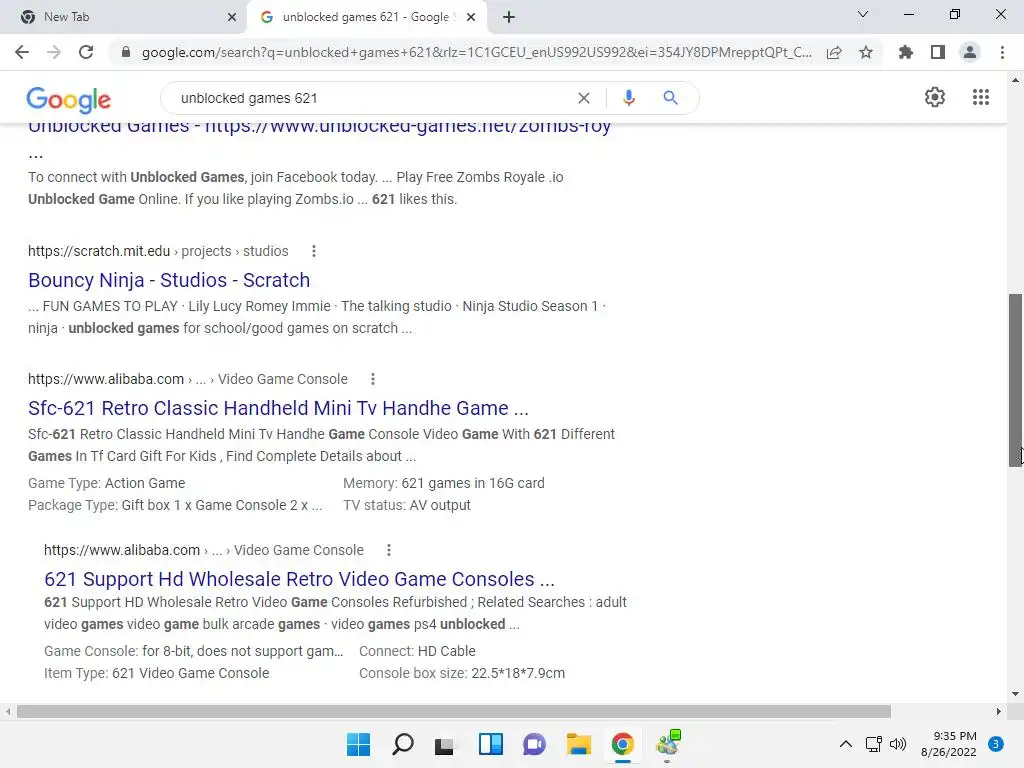The height and width of the screenshot is (768, 1024).
Task: Click 'TV status: AV output' text
Action: [x=407, y=505]
